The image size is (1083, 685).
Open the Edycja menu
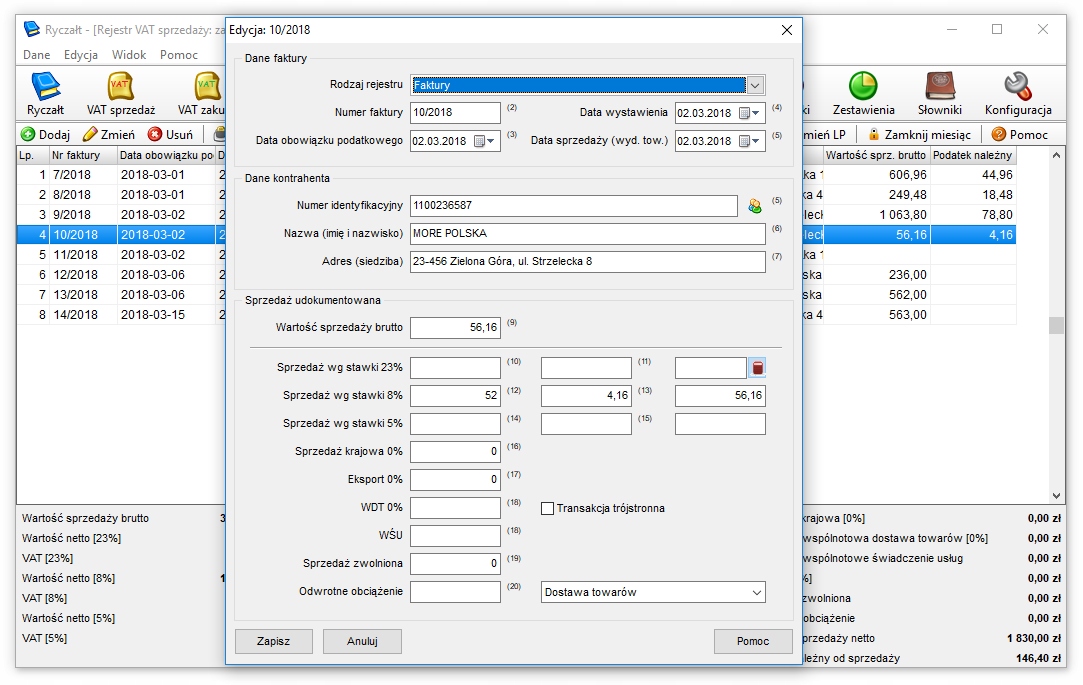(x=81, y=55)
